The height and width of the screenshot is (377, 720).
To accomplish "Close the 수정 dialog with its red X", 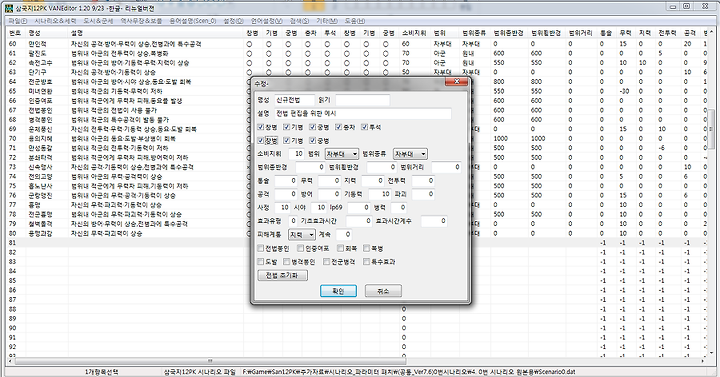I will 456,82.
